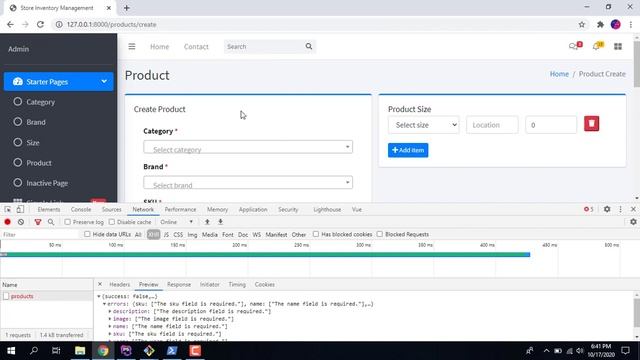Screen dimensions: 640x360
Task: Open the Windows taskbar search icon
Action: [x=34, y=351]
